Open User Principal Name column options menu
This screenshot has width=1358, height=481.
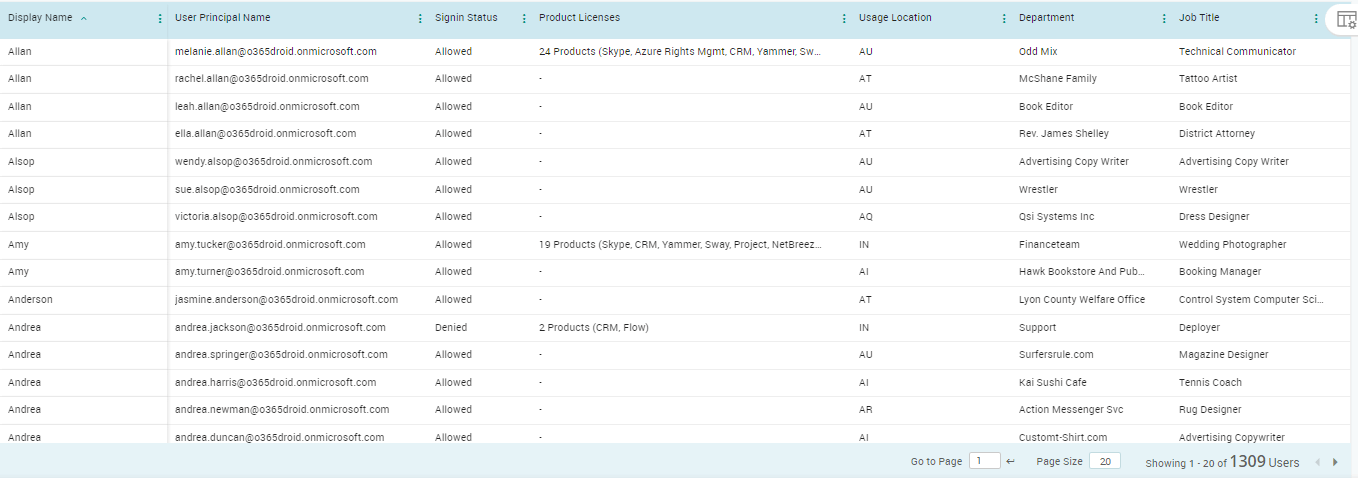click(420, 19)
